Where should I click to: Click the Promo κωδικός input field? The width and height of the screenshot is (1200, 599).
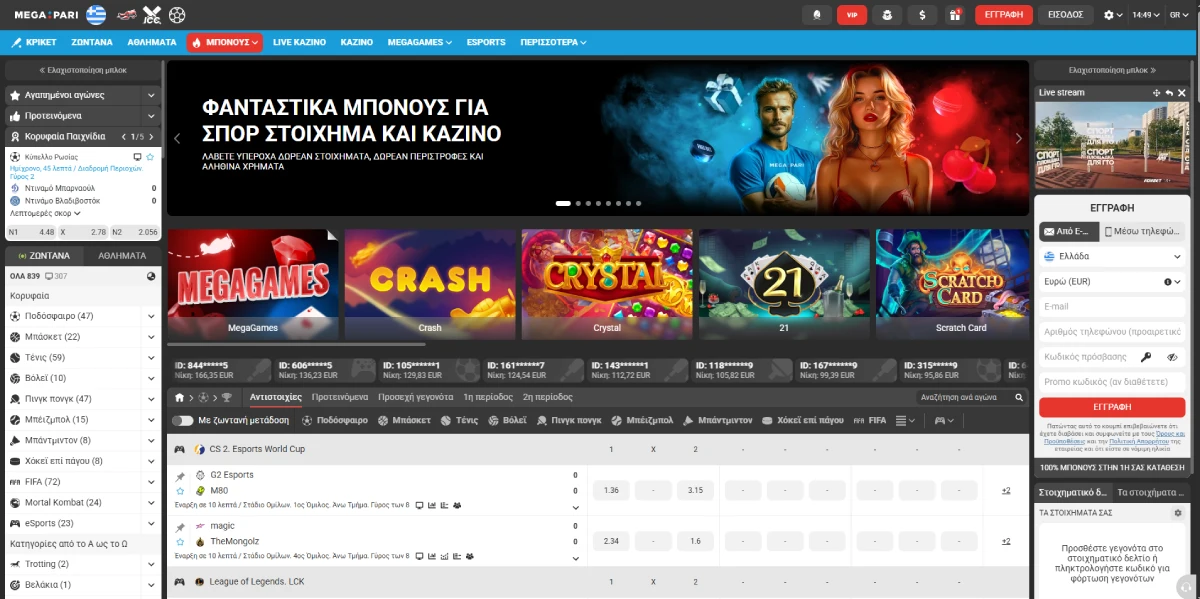click(x=1111, y=382)
